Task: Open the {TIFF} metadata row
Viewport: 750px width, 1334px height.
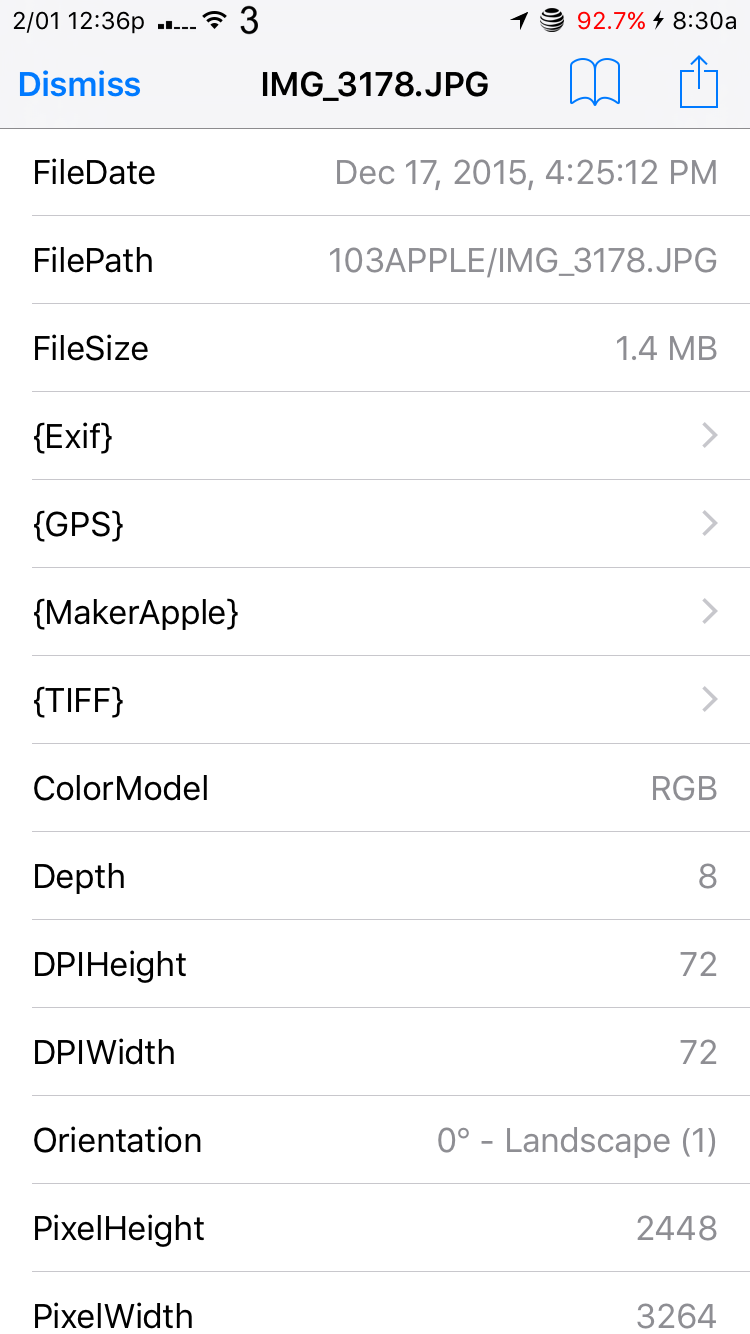Action: tap(375, 700)
